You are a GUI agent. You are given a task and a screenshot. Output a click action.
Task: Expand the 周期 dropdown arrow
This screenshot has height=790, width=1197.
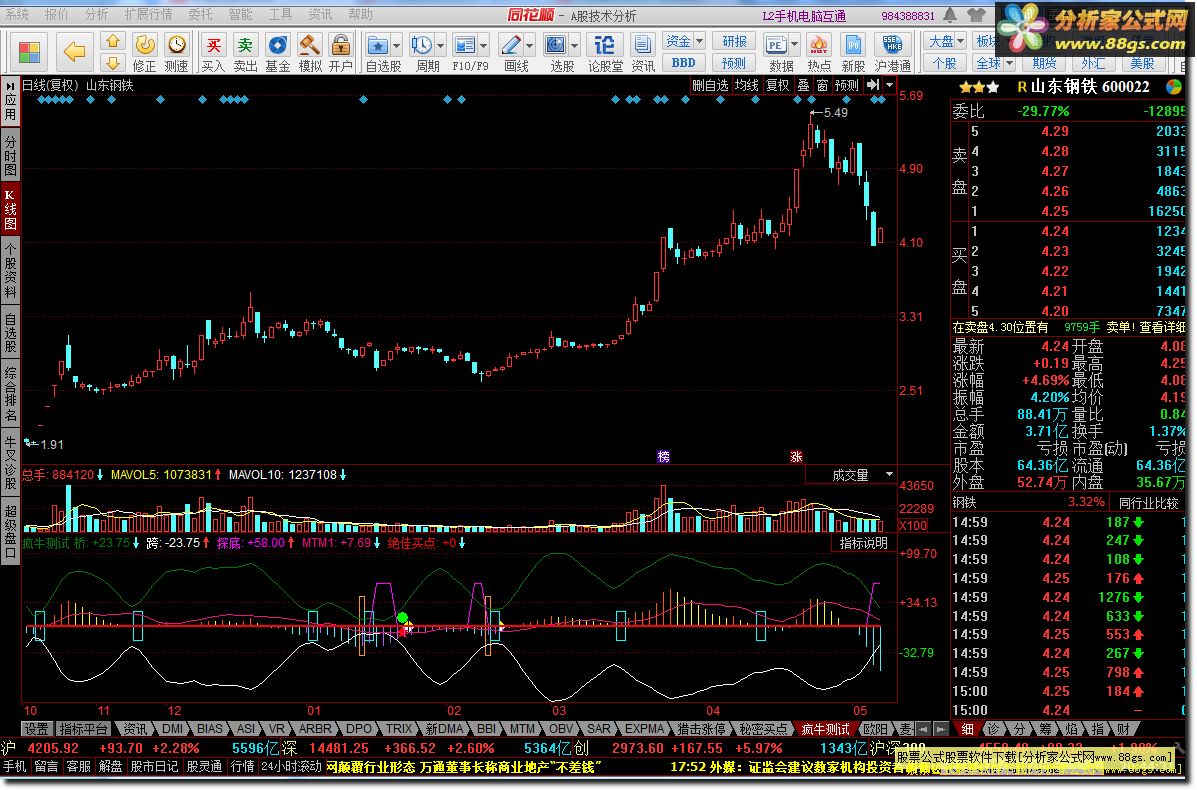tap(440, 46)
